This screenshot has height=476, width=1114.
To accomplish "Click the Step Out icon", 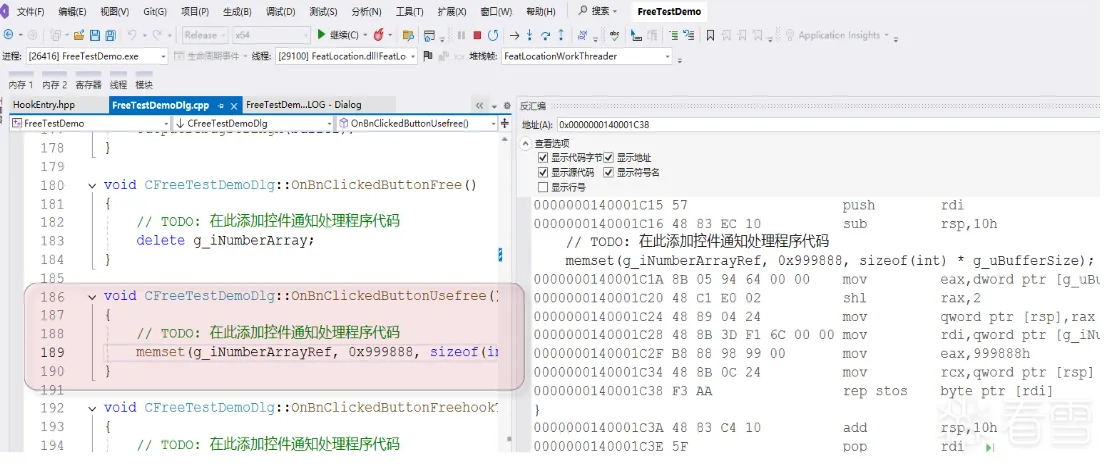I will click(561, 35).
